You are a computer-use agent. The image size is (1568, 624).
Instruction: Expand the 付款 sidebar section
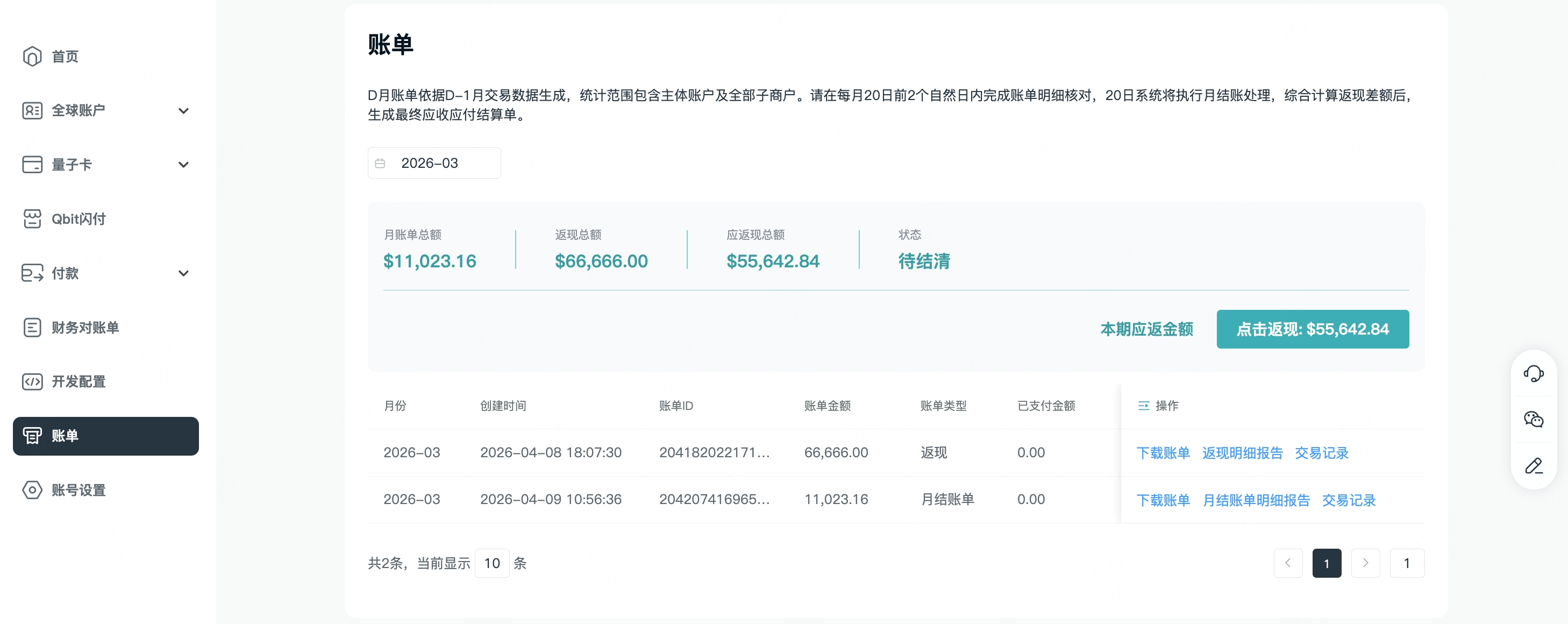tap(183, 273)
